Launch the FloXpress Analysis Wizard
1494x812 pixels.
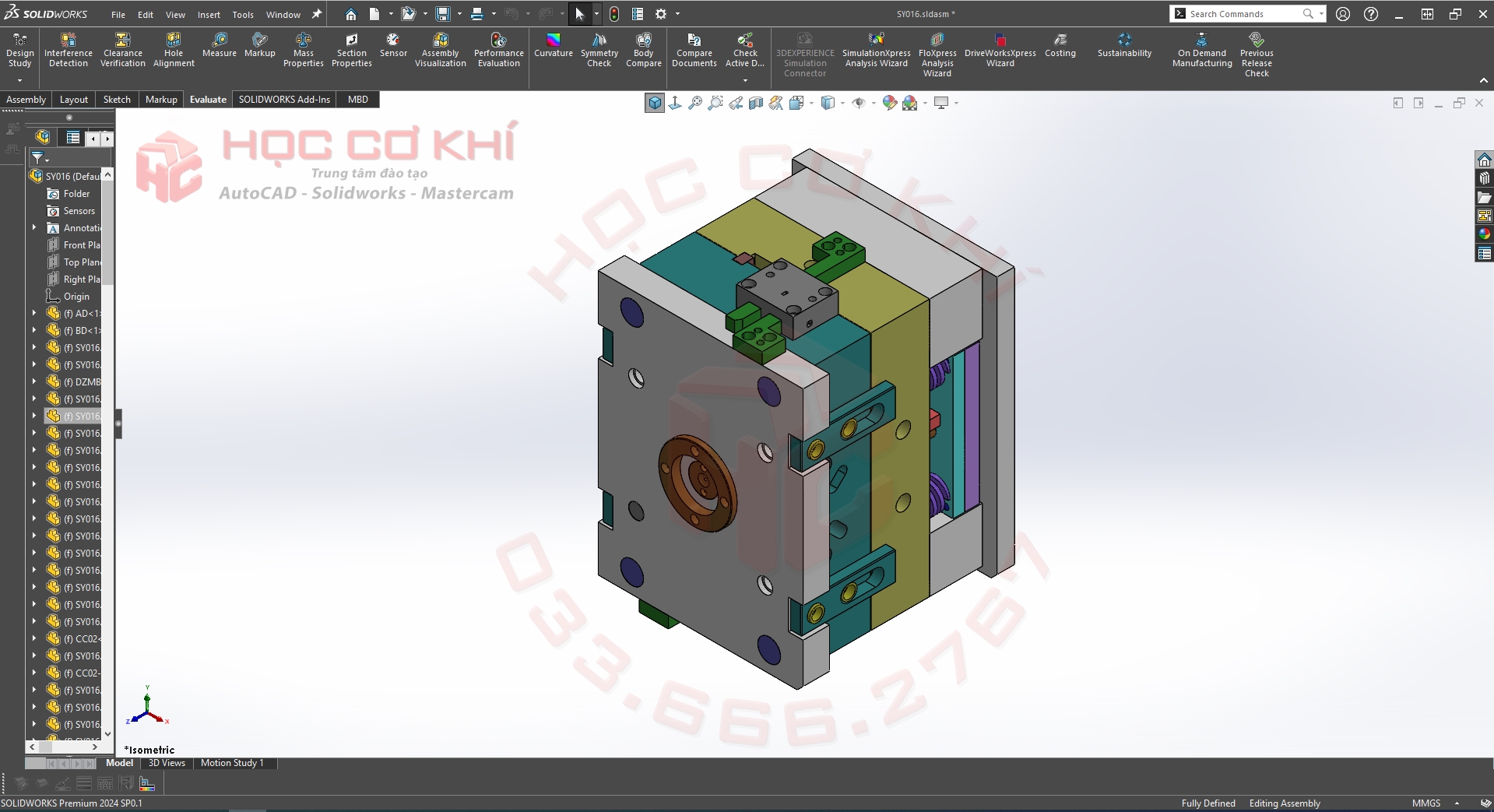(937, 54)
